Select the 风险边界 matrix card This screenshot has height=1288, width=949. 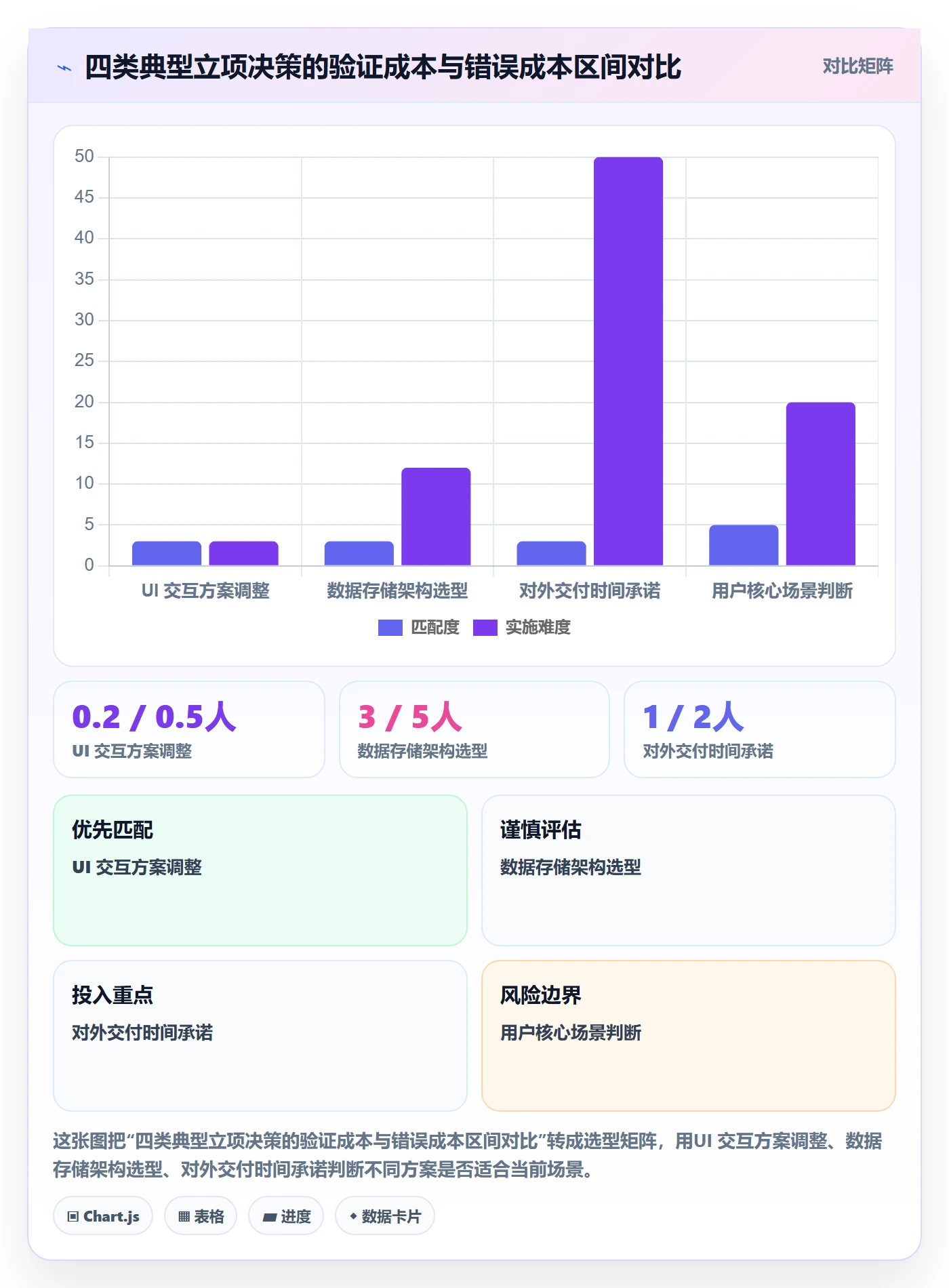pos(689,1036)
